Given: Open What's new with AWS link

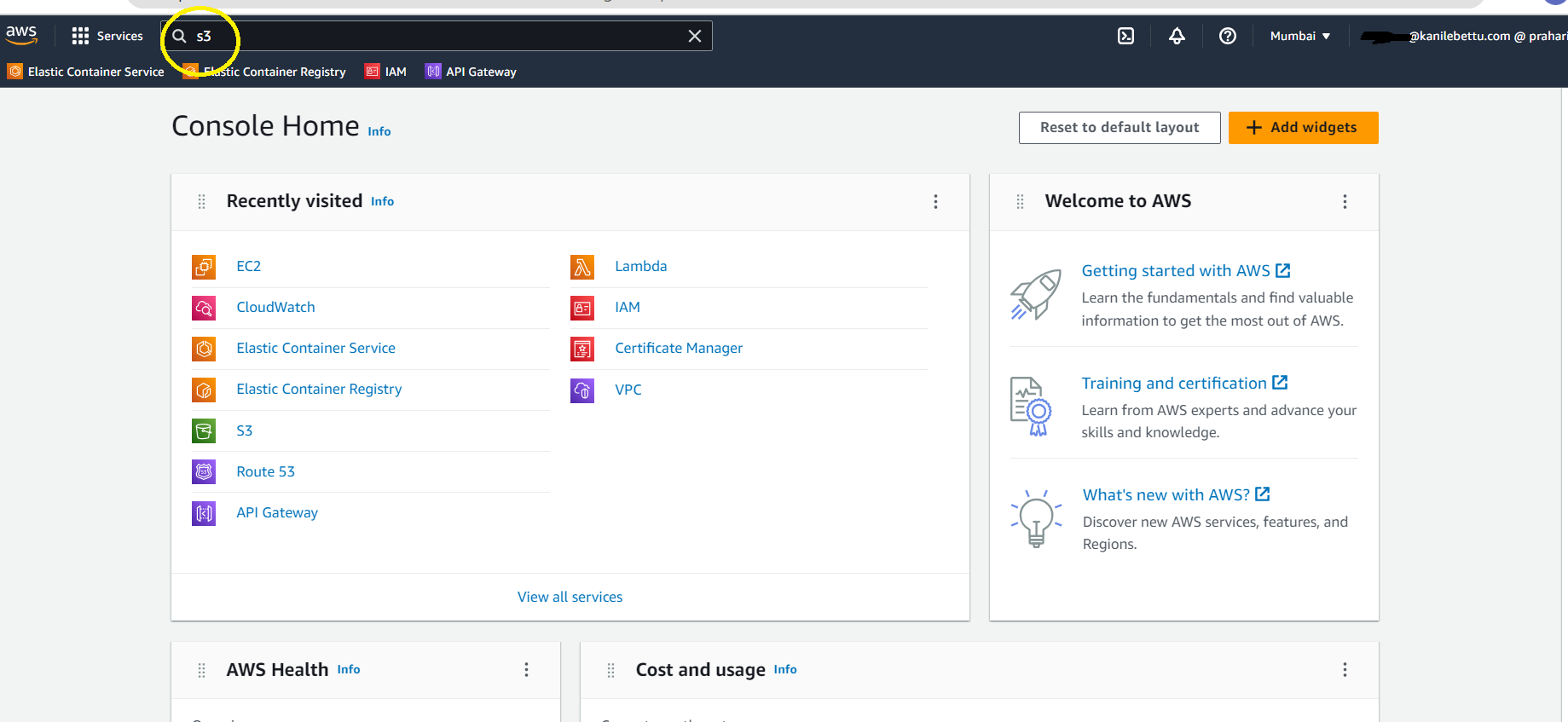Looking at the screenshot, I should 1177,494.
